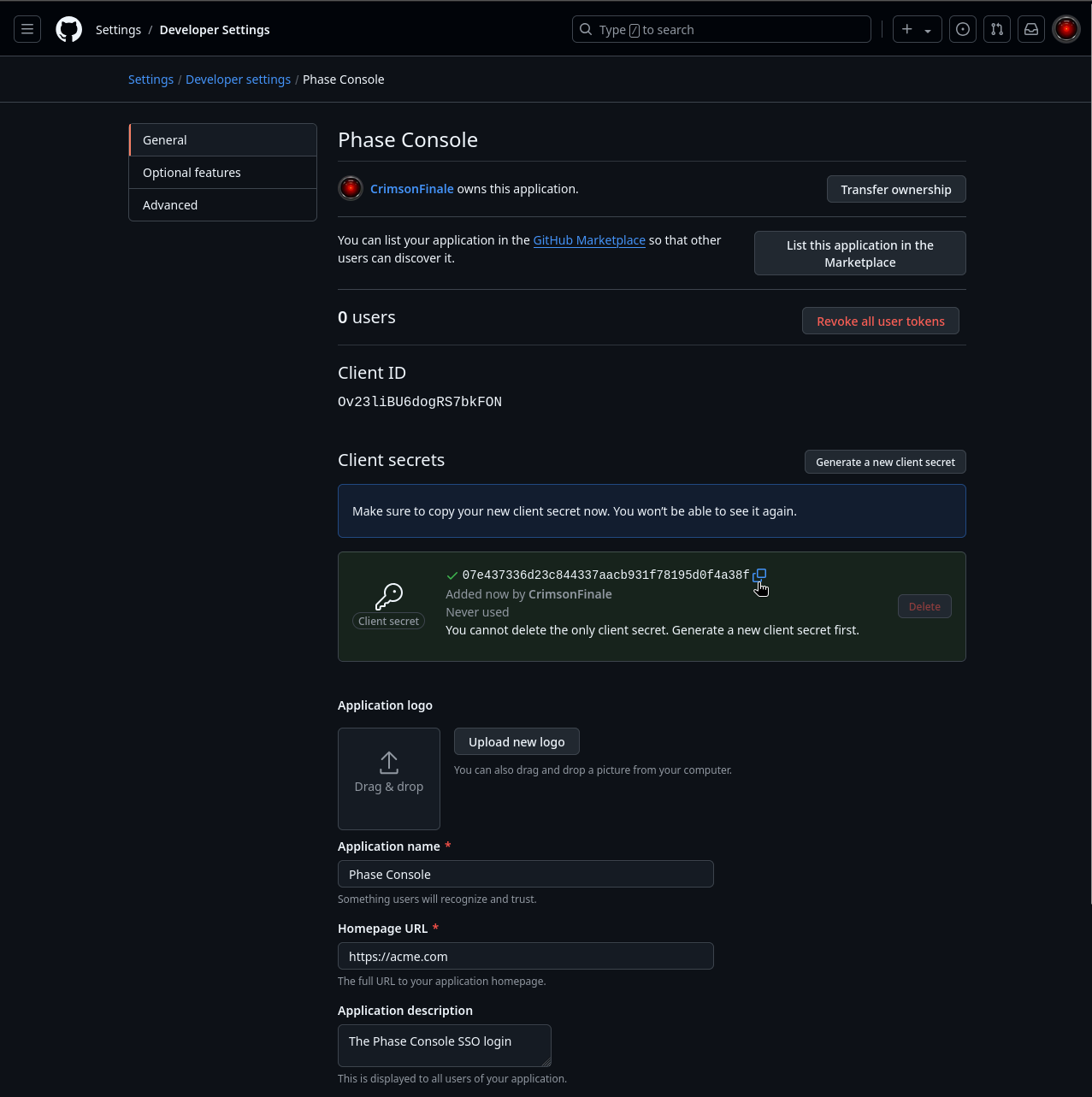
Task: Click the CrimsonFinale owner avatar
Action: click(x=351, y=188)
